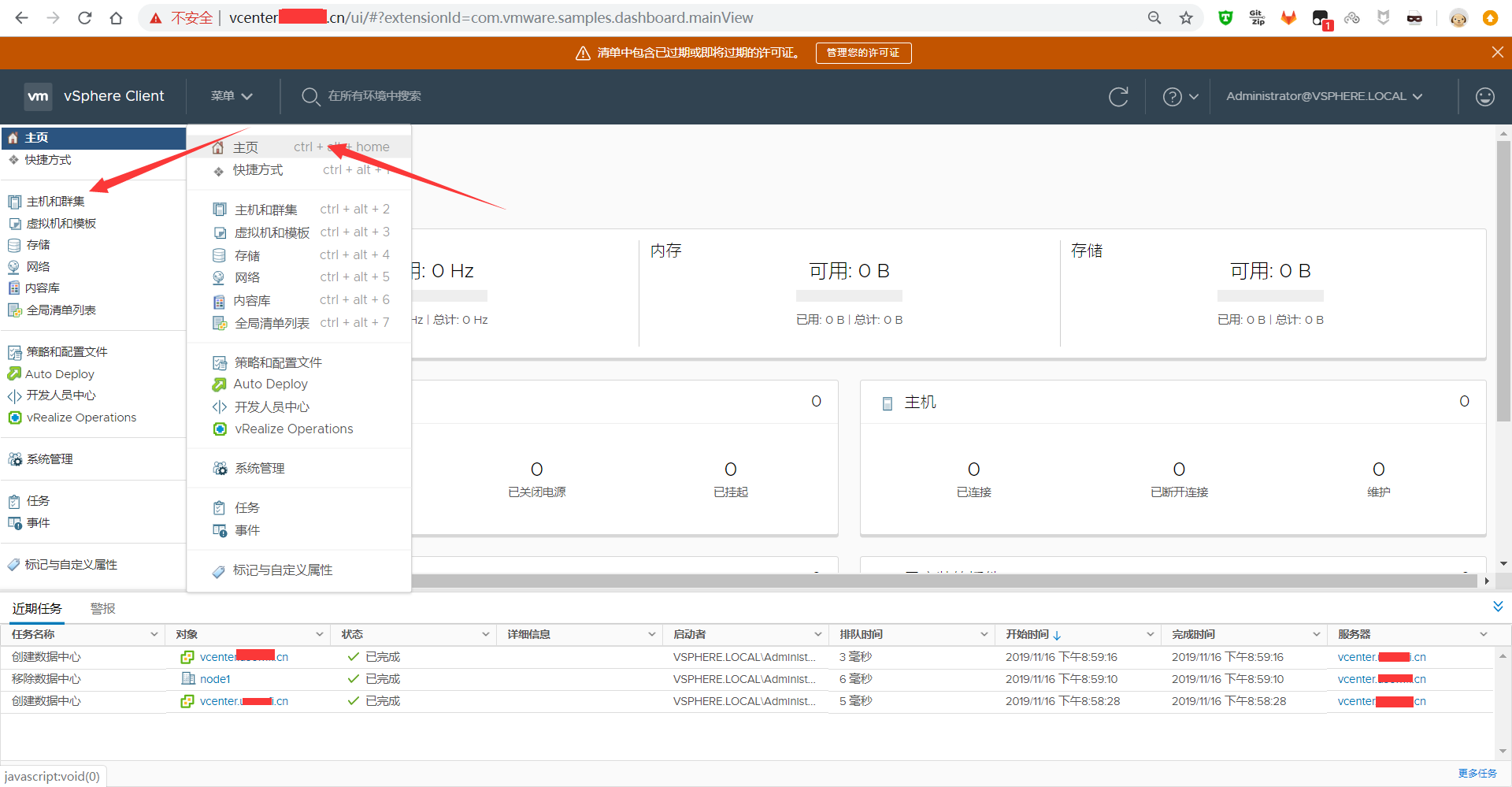Open 对象 column filter dropdown
This screenshot has width=1512, height=787.
pos(320,634)
